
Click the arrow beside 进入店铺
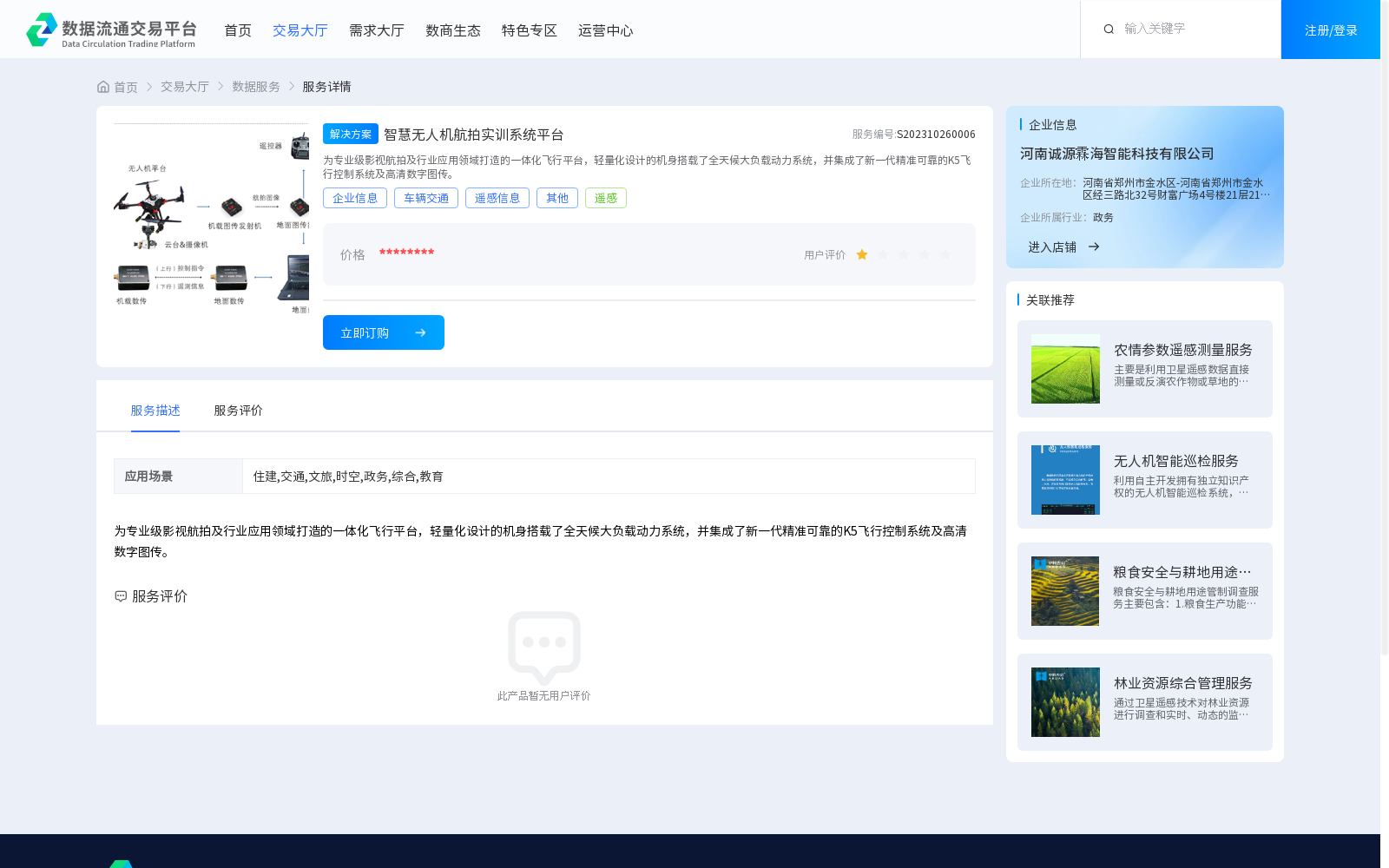point(1094,247)
